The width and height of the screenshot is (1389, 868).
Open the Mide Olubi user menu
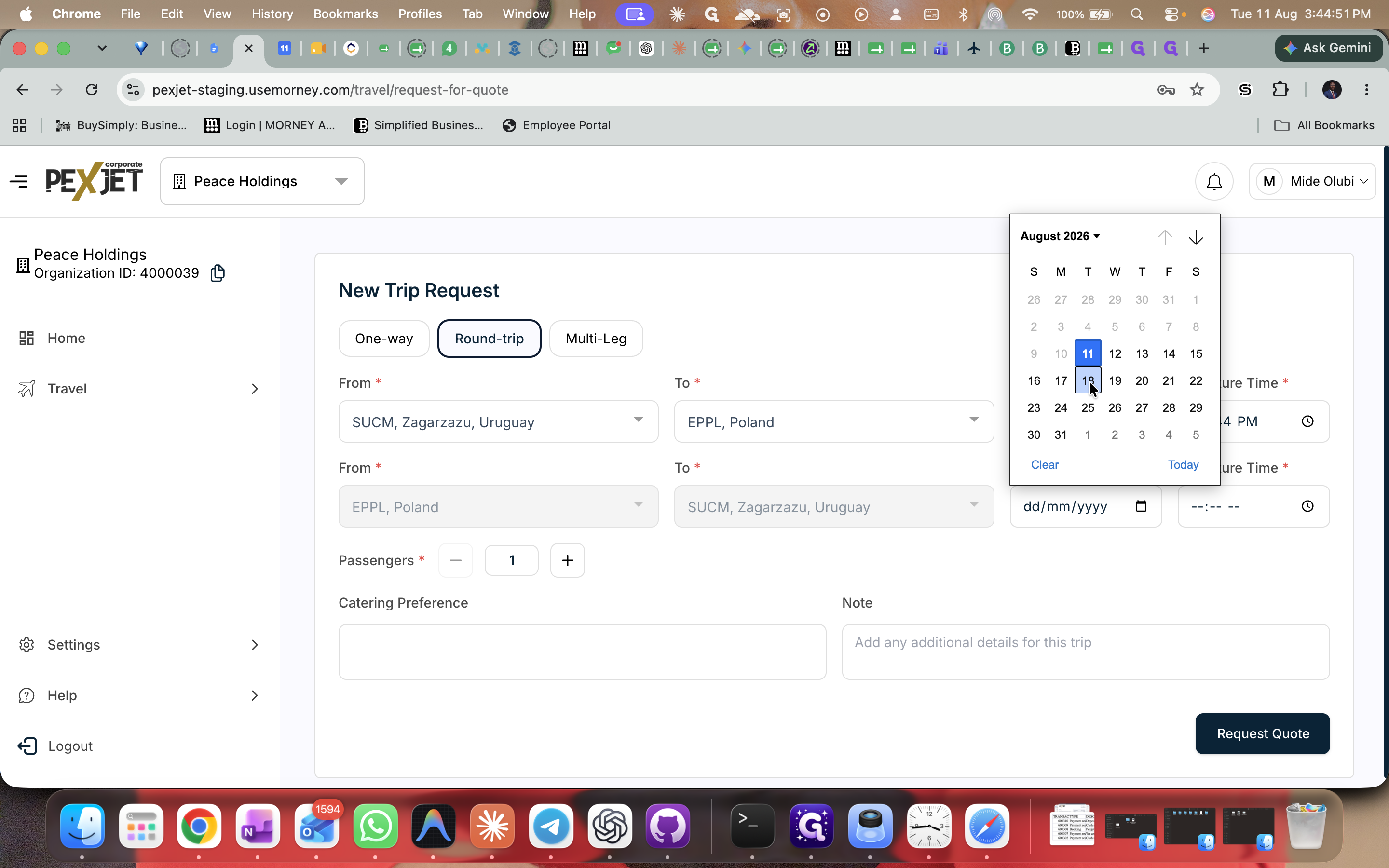pos(1312,181)
